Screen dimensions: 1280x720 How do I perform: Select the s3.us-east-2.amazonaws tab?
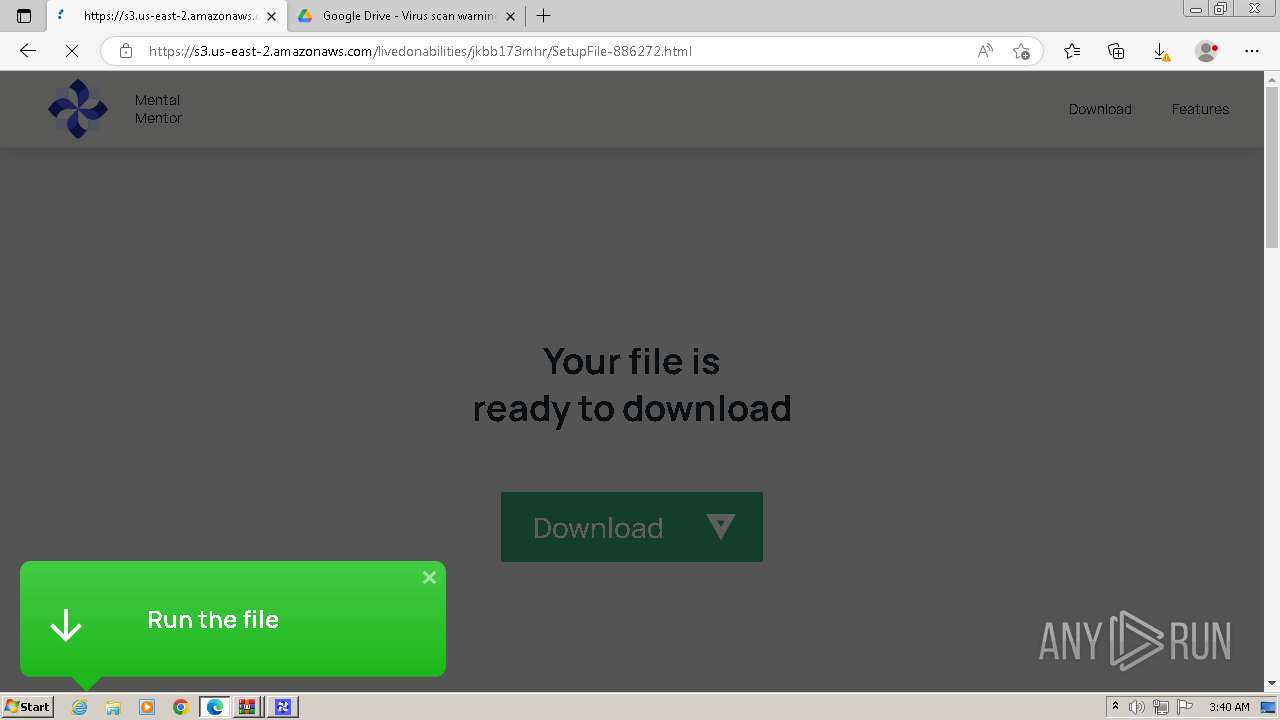168,16
